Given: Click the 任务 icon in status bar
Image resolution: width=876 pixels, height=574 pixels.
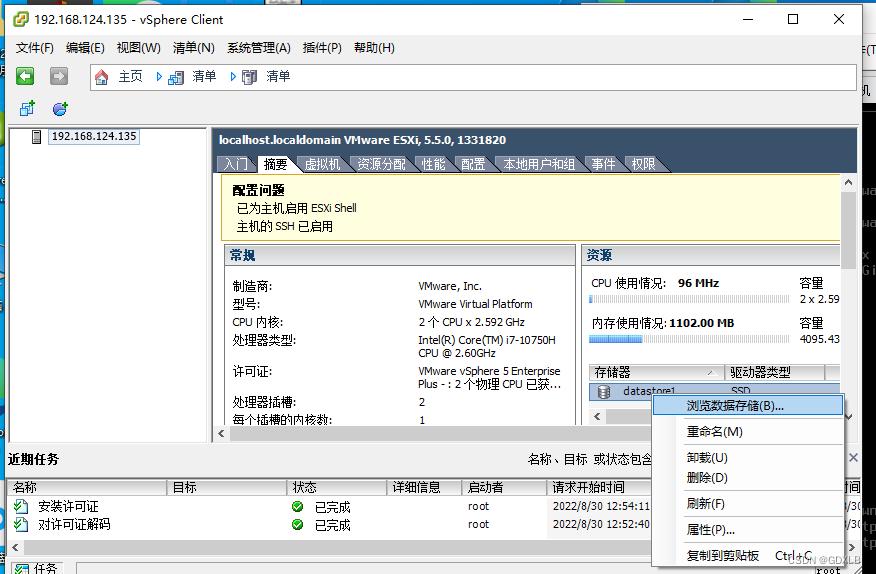Looking at the screenshot, I should click(21, 568).
